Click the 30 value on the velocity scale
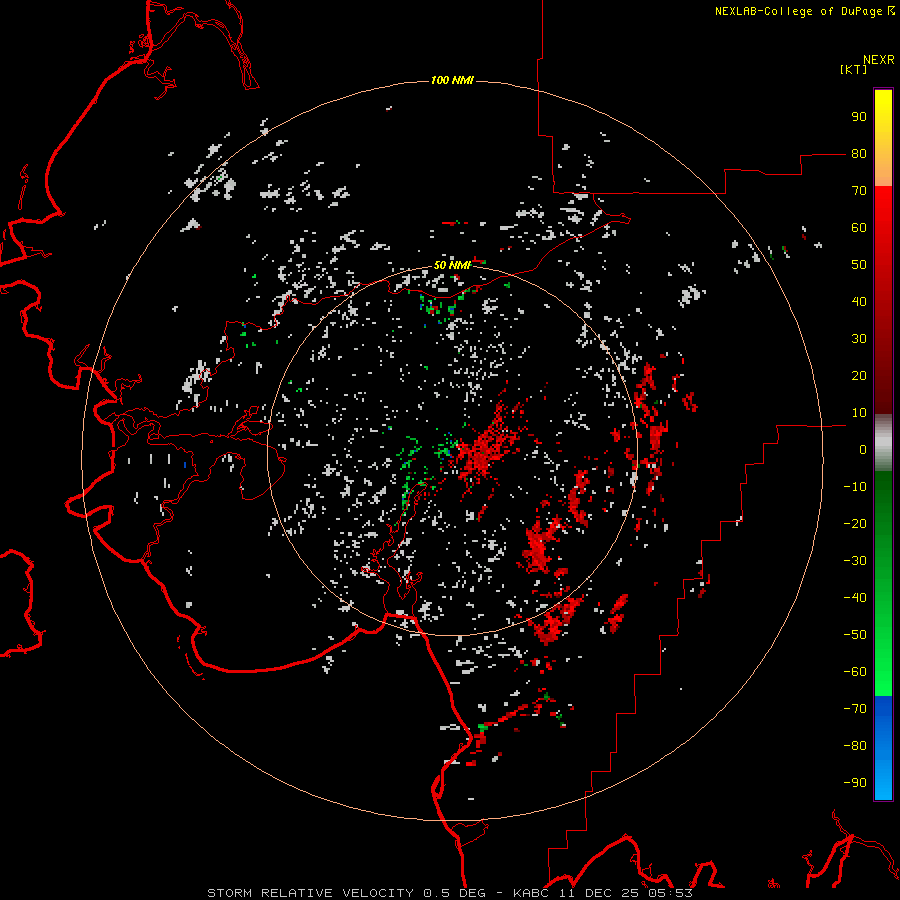The image size is (900, 900). pos(859,339)
